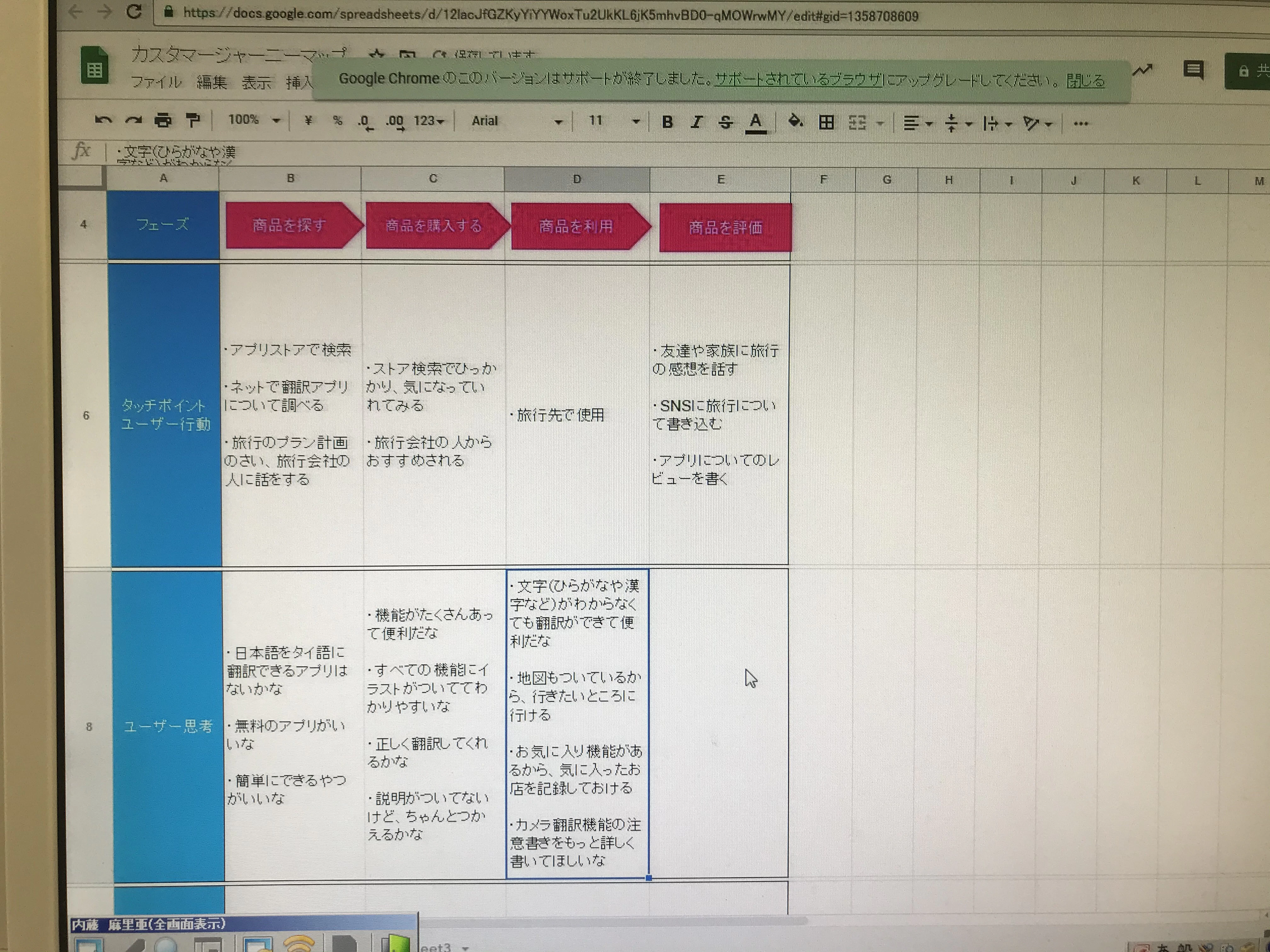Select the cell '・旅行先で使用'

point(577,415)
